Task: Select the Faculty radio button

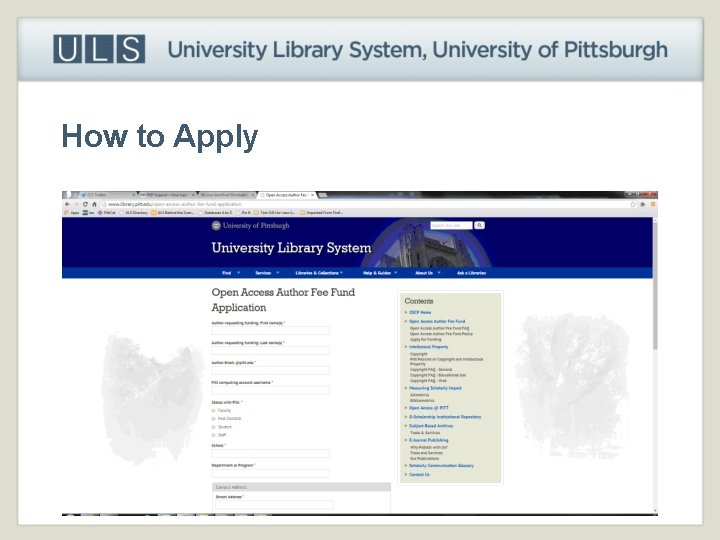Action: [214, 411]
